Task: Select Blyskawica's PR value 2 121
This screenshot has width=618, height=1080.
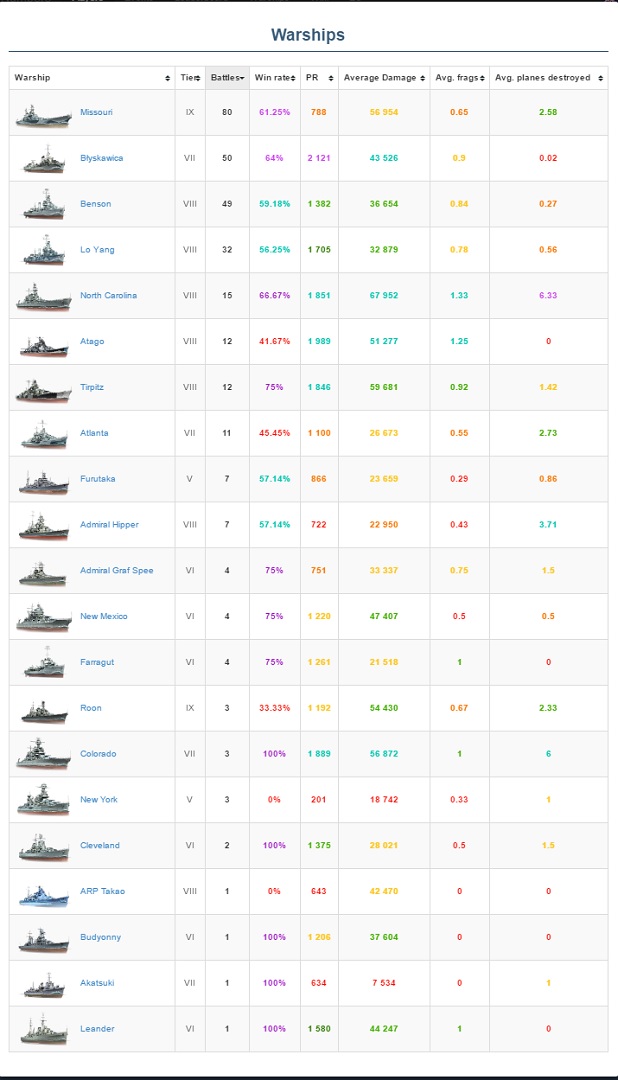Action: 319,158
